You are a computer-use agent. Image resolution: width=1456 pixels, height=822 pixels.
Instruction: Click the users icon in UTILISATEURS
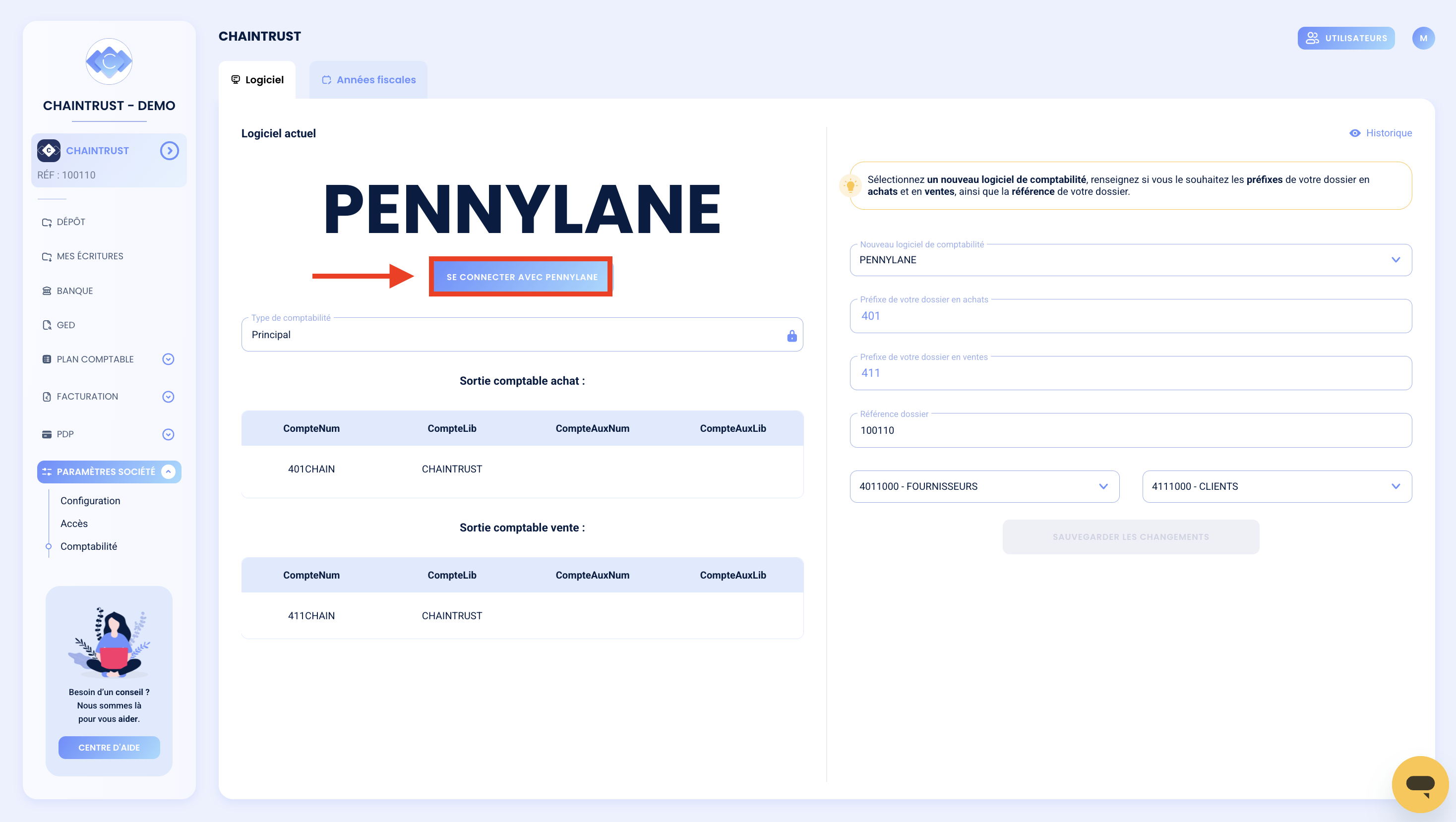tap(1313, 38)
